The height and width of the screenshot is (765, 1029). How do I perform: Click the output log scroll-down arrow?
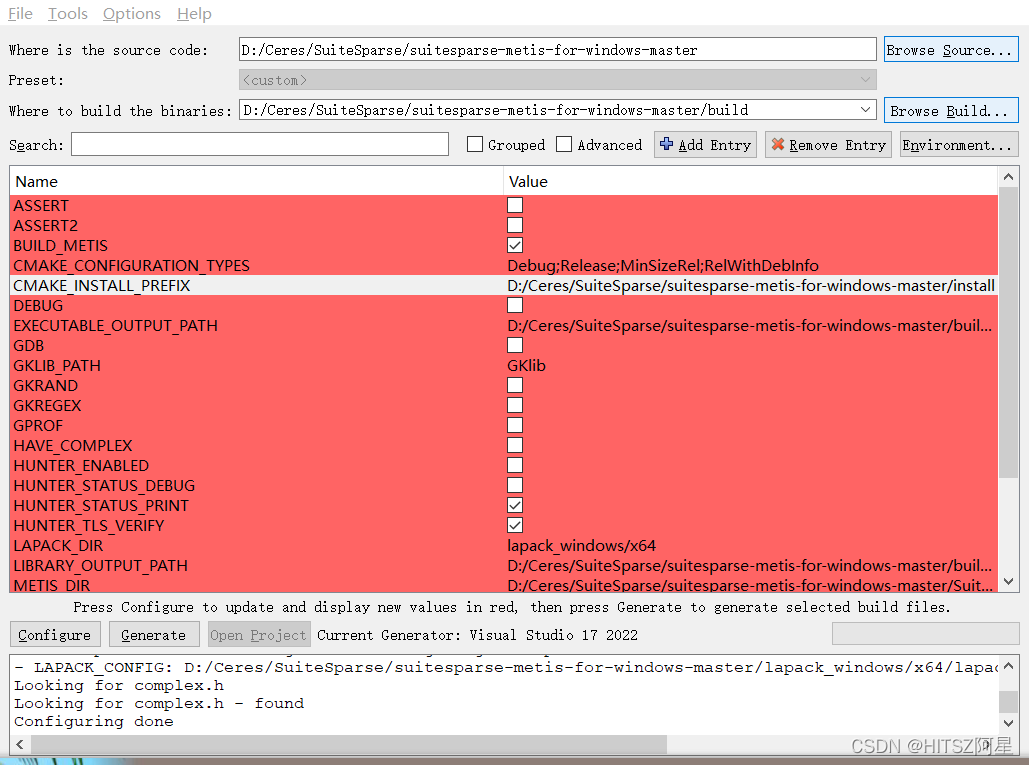coord(1009,723)
